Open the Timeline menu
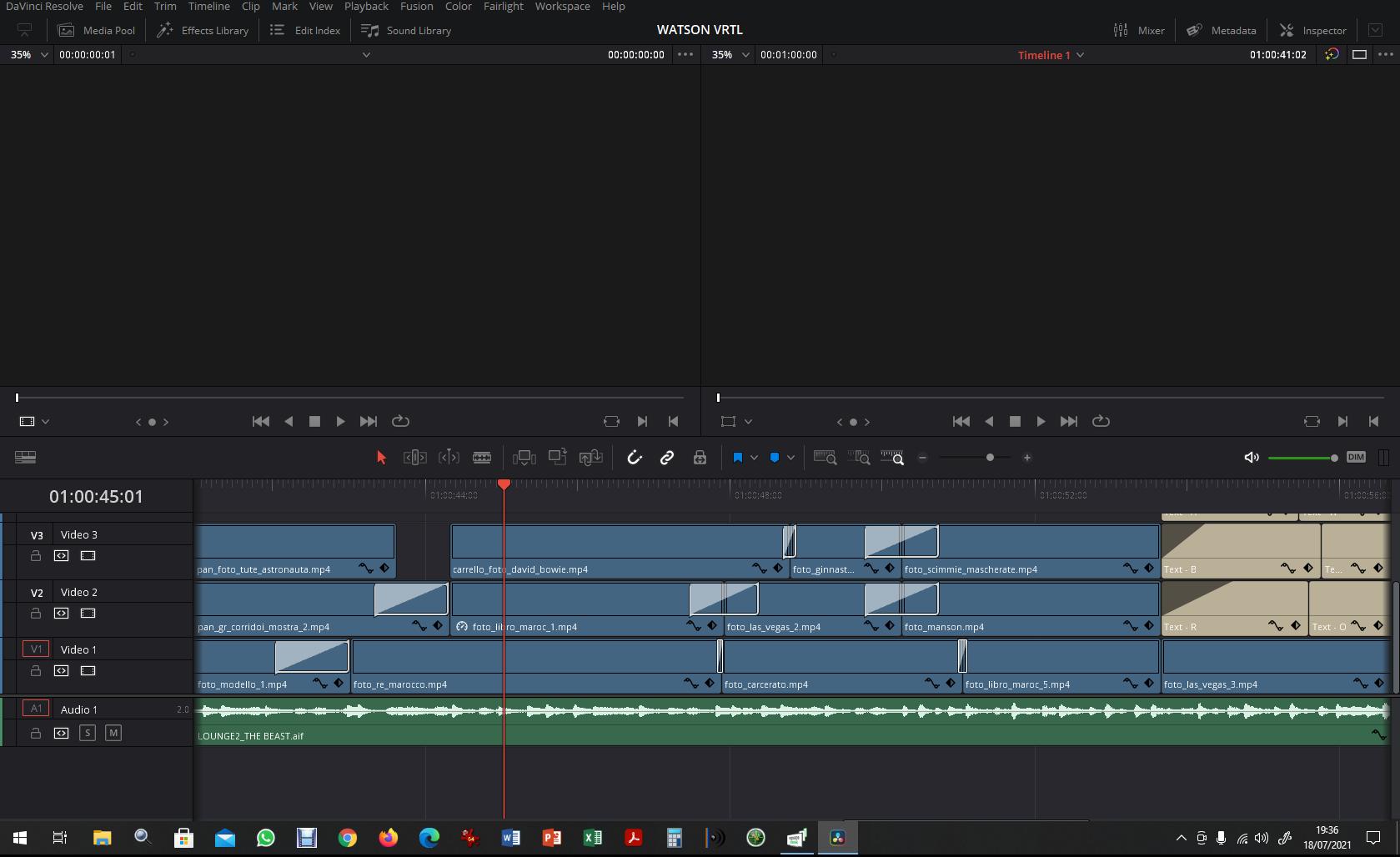This screenshot has width=1400, height=857. click(208, 7)
